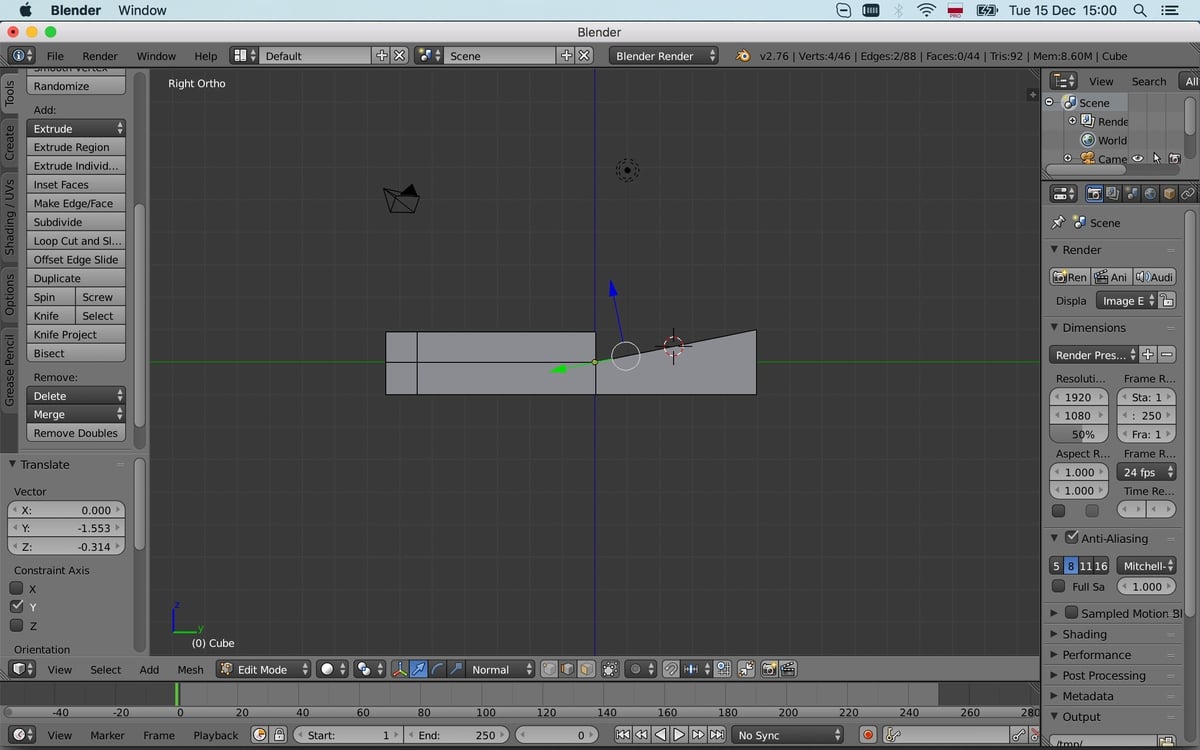
Task: Enable snap during transform magnet icon
Action: pos(671,669)
